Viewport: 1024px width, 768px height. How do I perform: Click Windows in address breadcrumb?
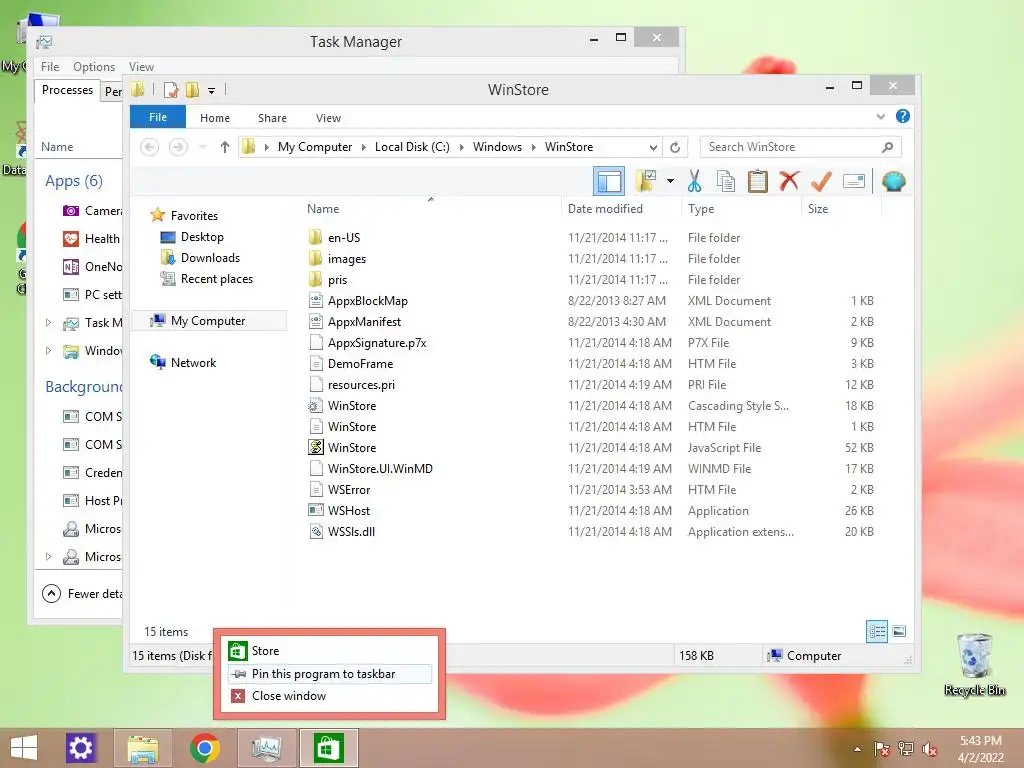tap(497, 147)
